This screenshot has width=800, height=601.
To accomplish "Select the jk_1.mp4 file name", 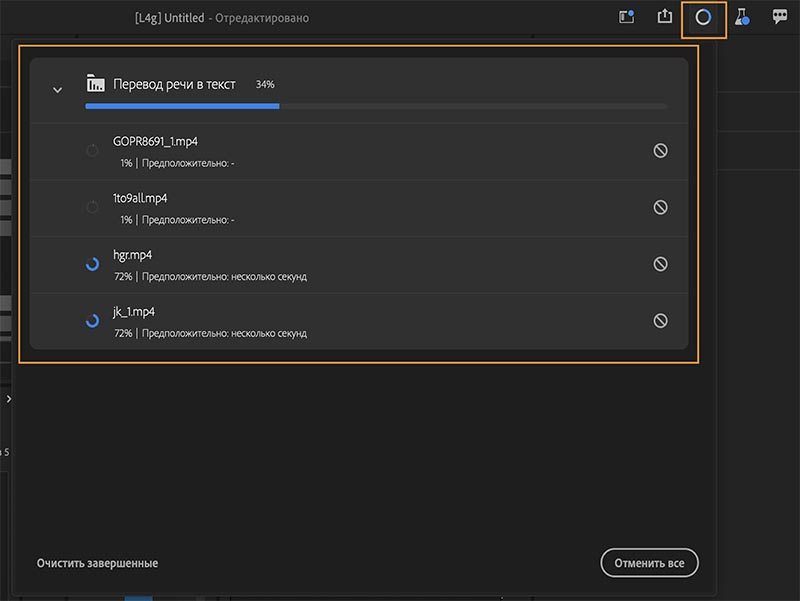I will coord(134,311).
